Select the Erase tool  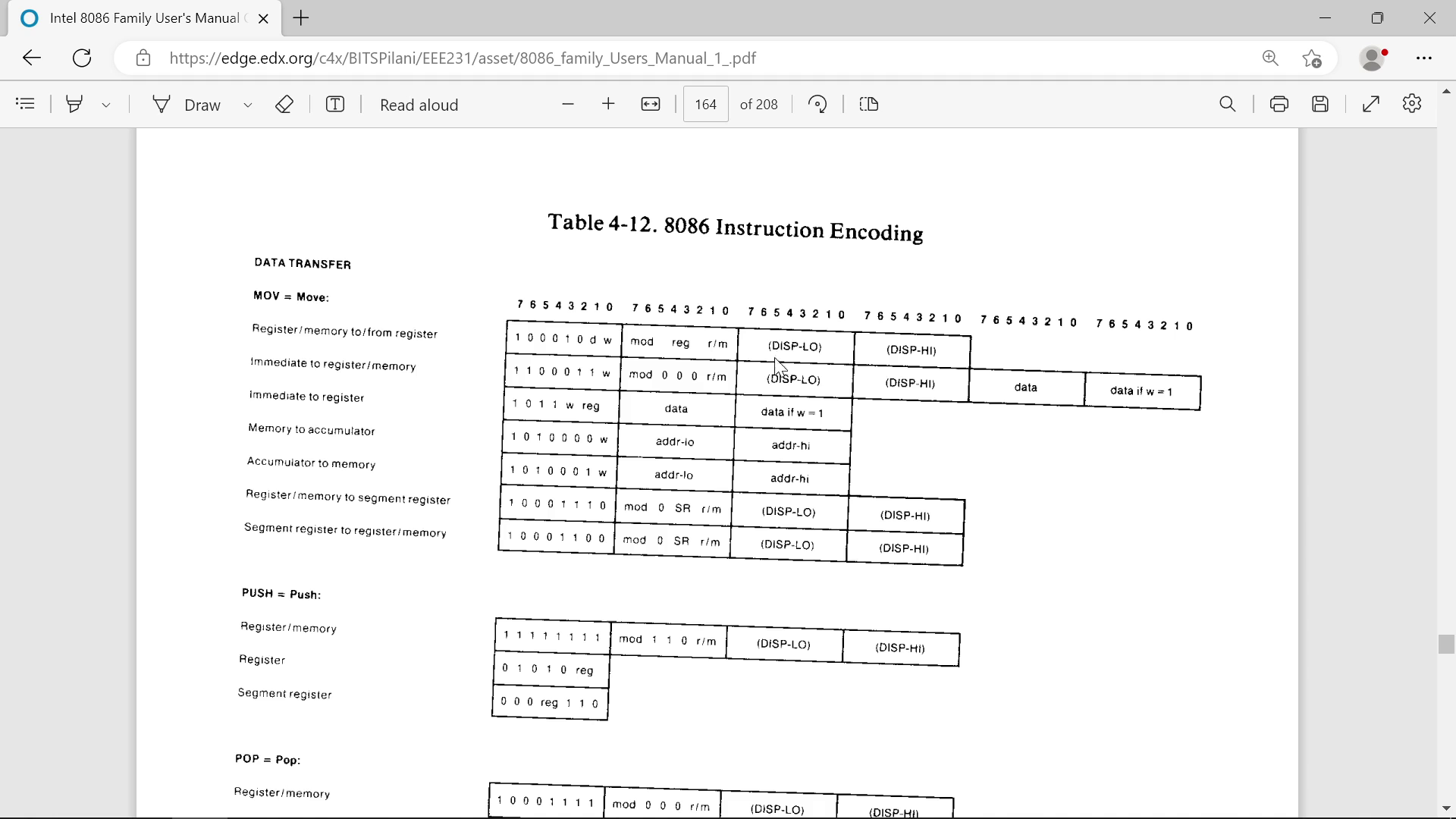pos(284,104)
